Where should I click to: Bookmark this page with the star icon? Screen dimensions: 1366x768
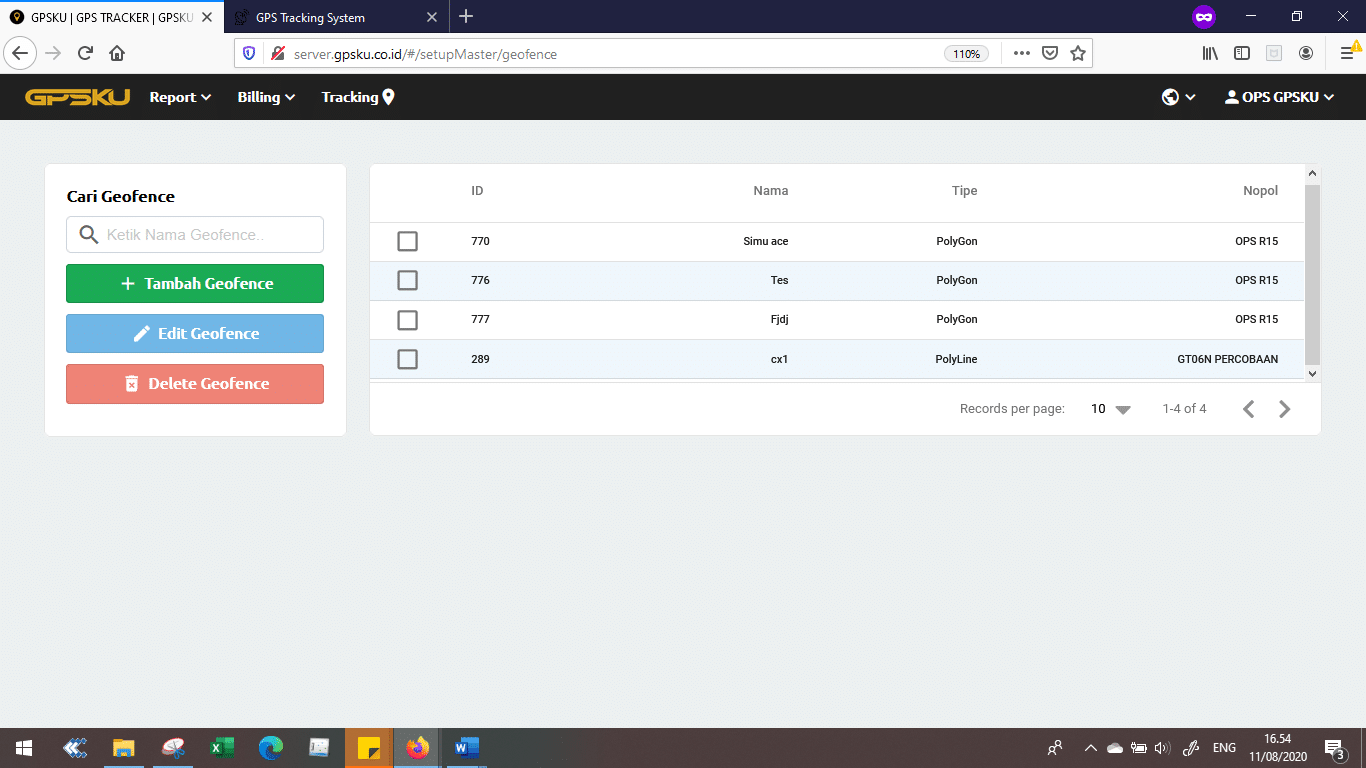pos(1077,54)
